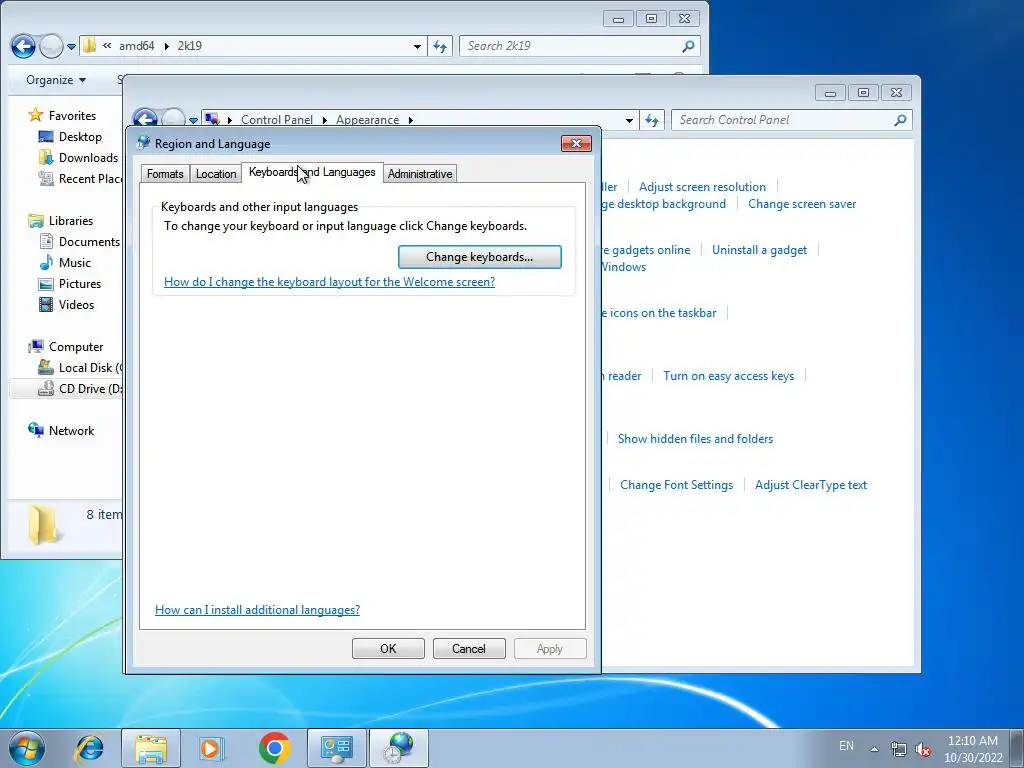The height and width of the screenshot is (768, 1024).
Task: Open the Downloads folder shortcut
Action: tap(88, 157)
